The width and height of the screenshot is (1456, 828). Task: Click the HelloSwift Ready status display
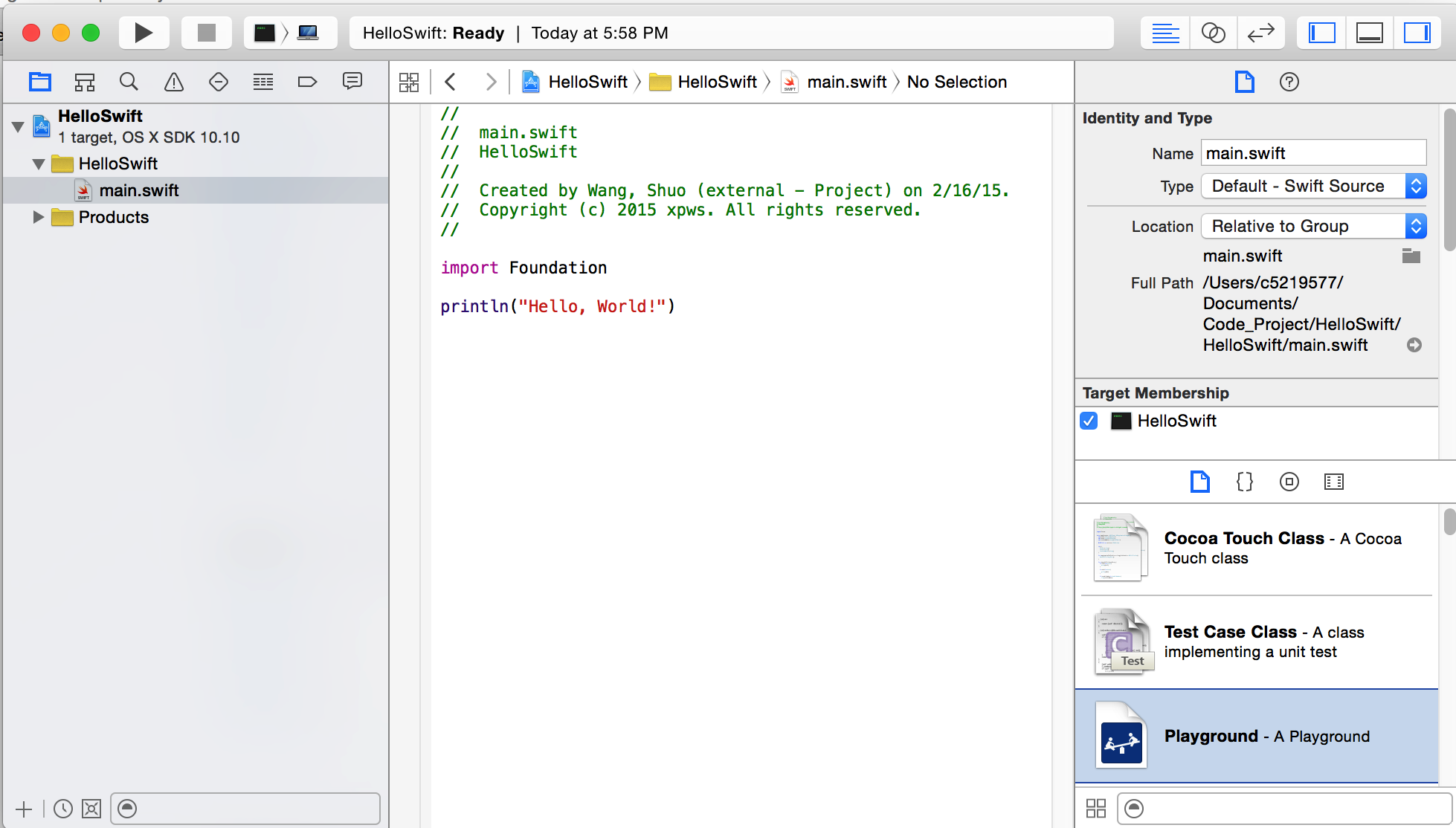(x=732, y=33)
